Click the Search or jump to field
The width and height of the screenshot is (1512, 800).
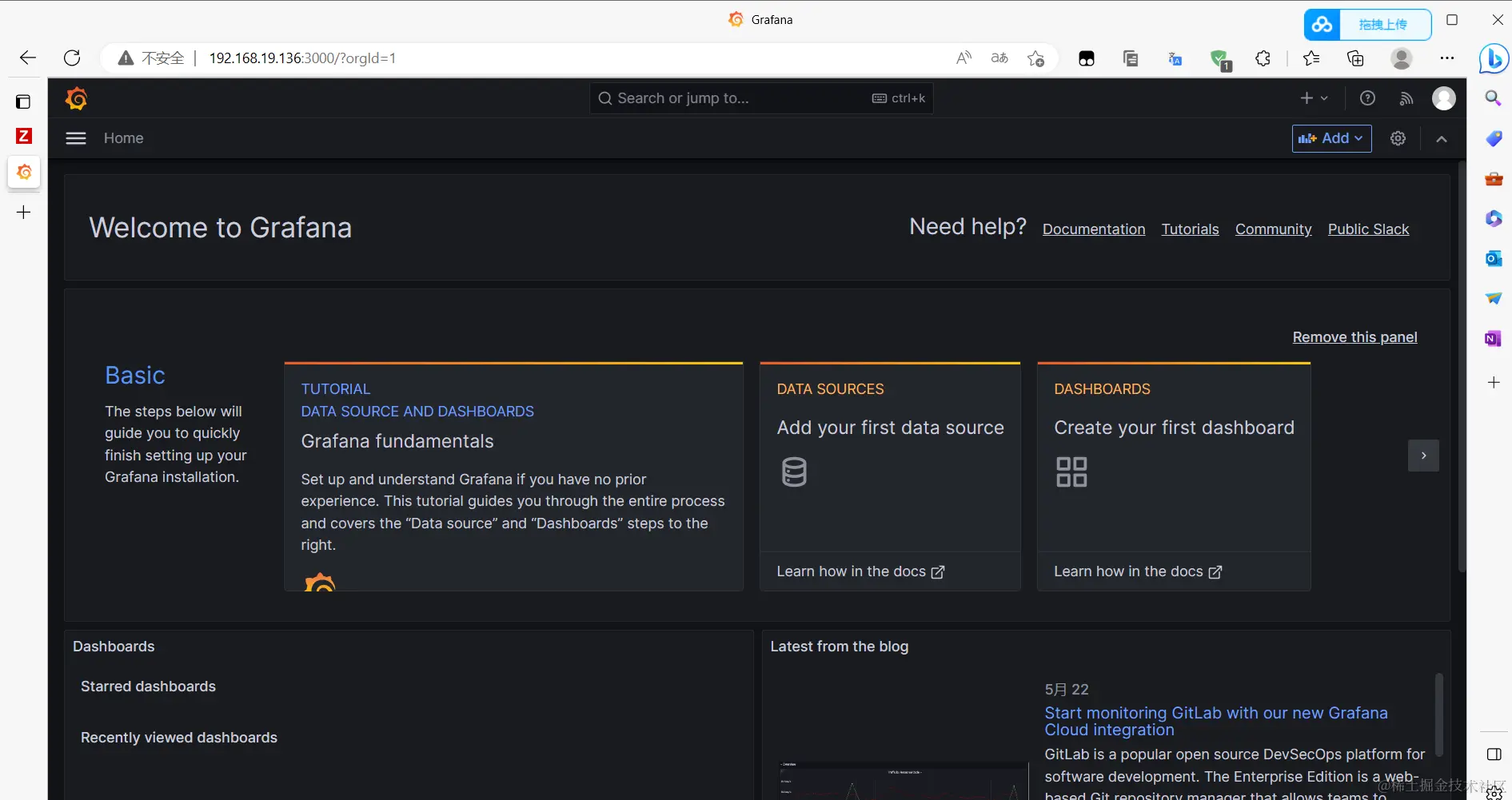(x=761, y=98)
